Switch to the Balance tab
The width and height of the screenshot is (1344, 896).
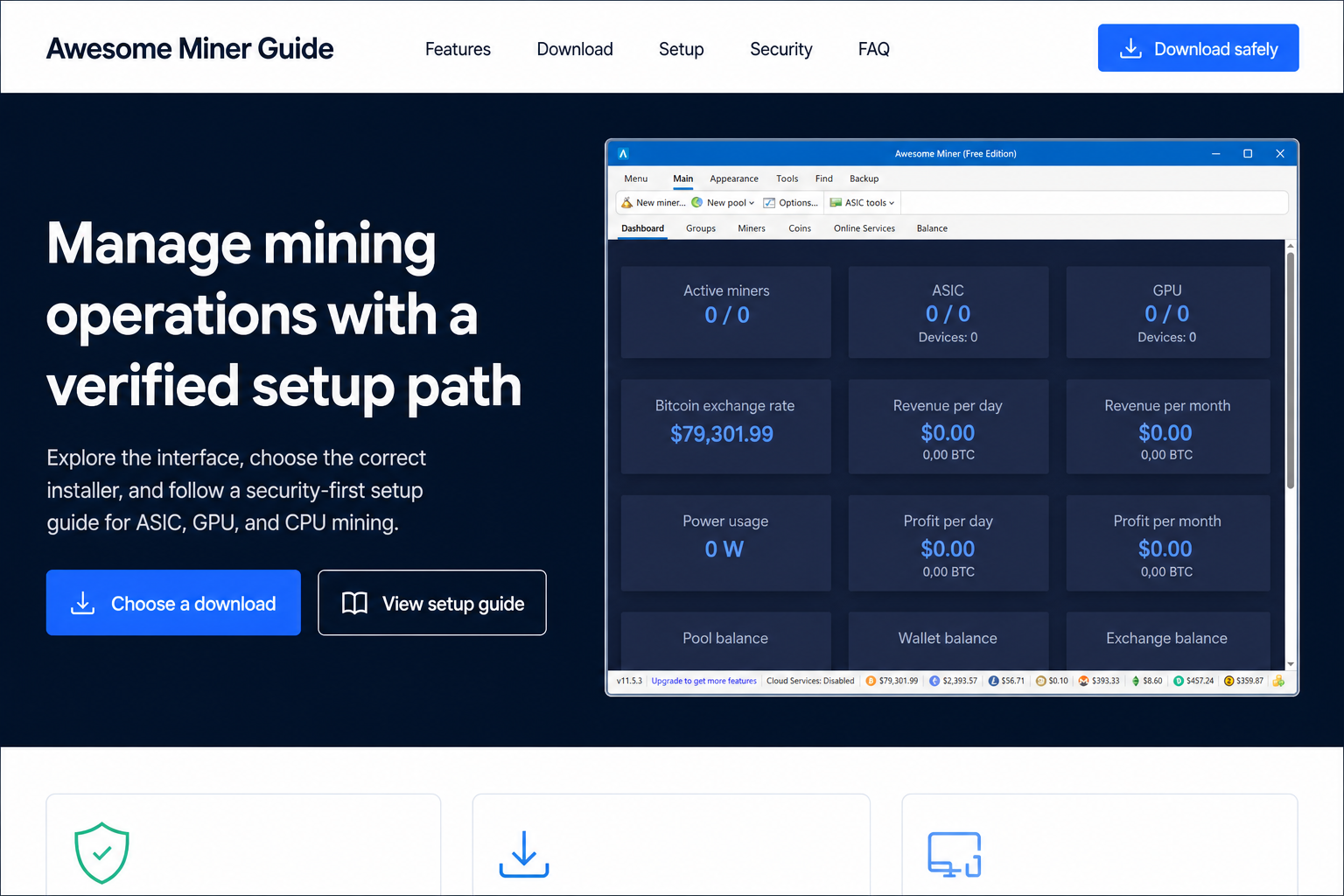coord(932,228)
